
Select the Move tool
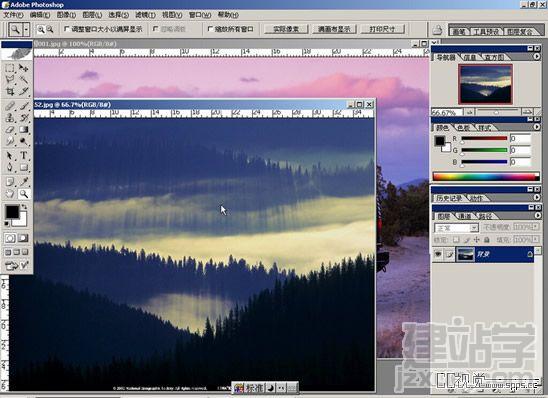[23, 67]
